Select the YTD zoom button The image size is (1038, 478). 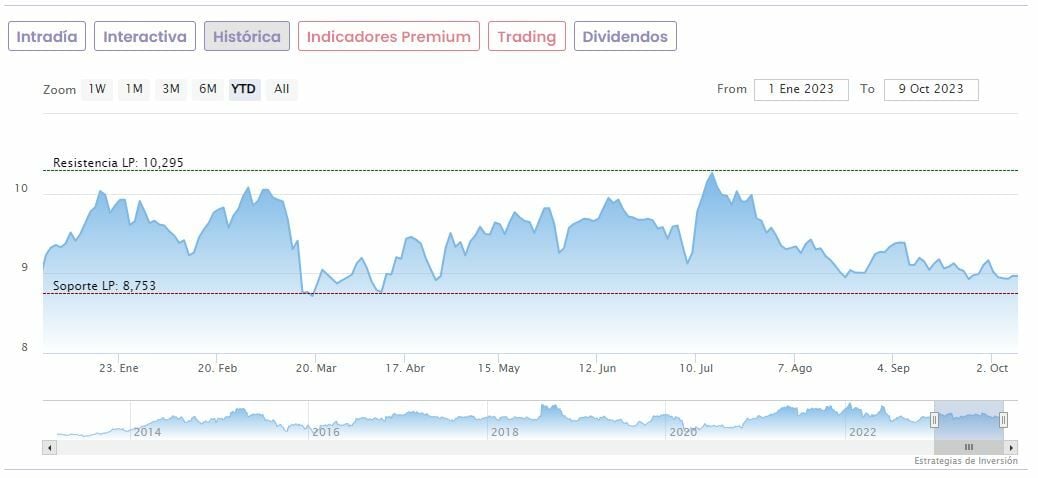click(244, 89)
